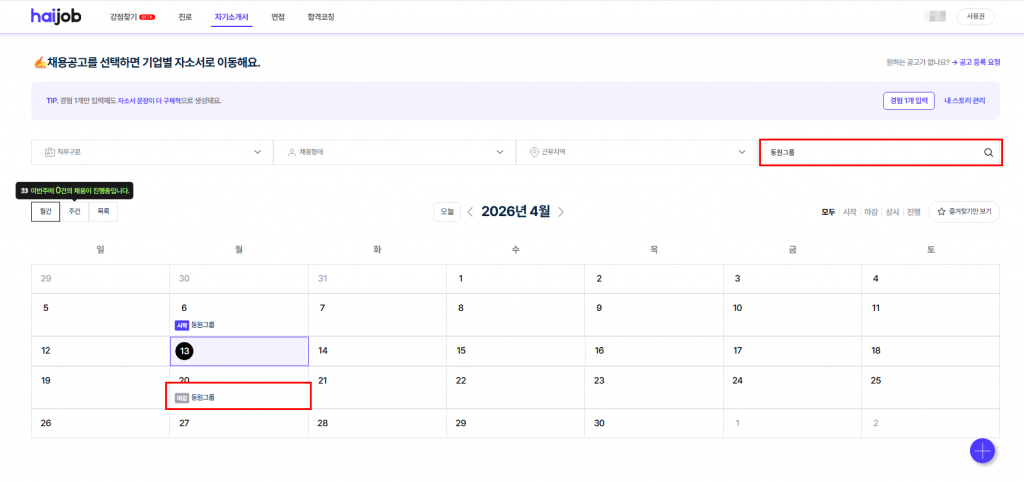Click the 경험 1개 입력 button

pos(908,100)
